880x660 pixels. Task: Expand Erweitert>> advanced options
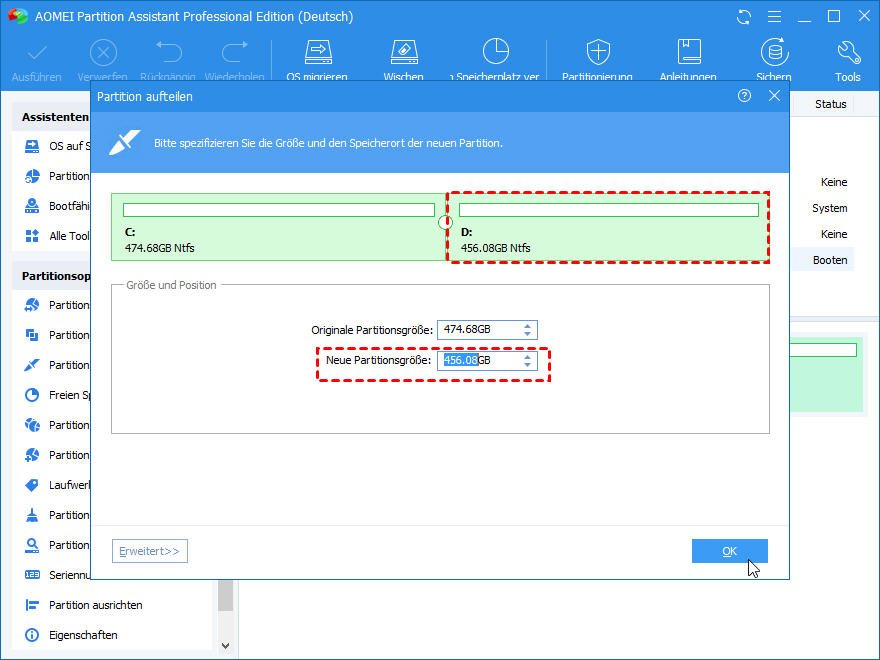coord(150,551)
